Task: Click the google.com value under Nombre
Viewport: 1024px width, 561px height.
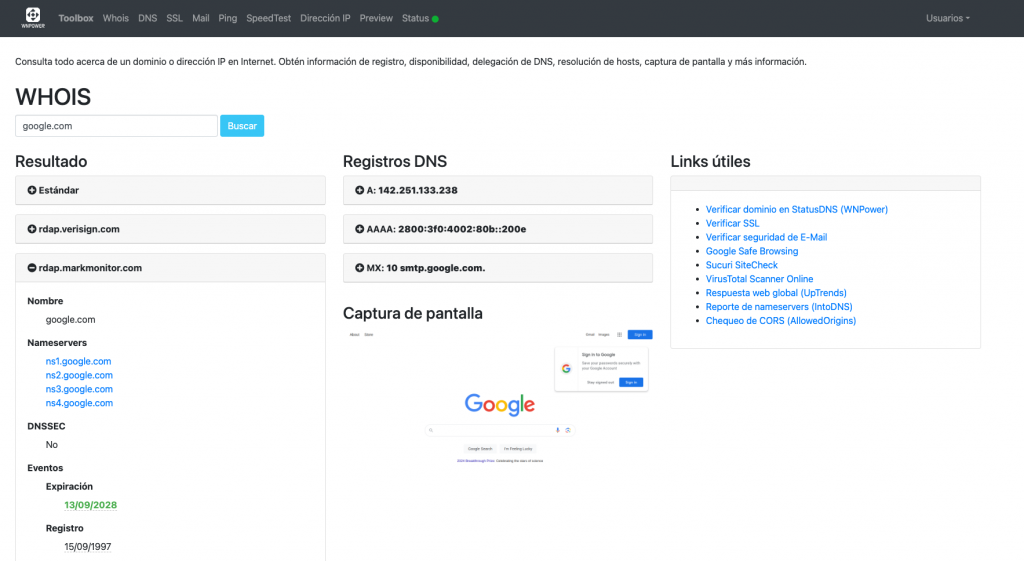Action: (x=71, y=319)
